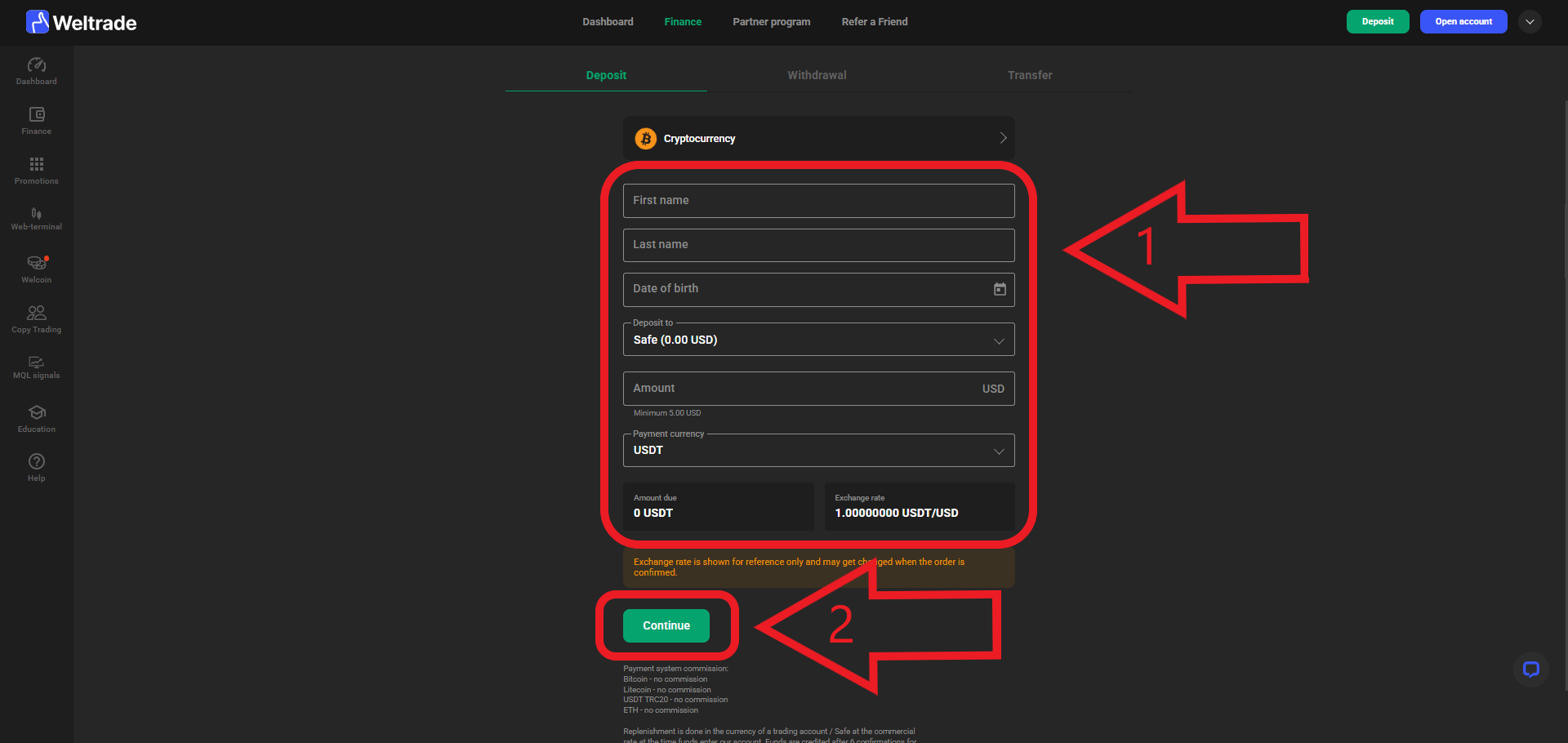The width and height of the screenshot is (1568, 743).
Task: Click the Payment system commission heading
Action: [675, 669]
